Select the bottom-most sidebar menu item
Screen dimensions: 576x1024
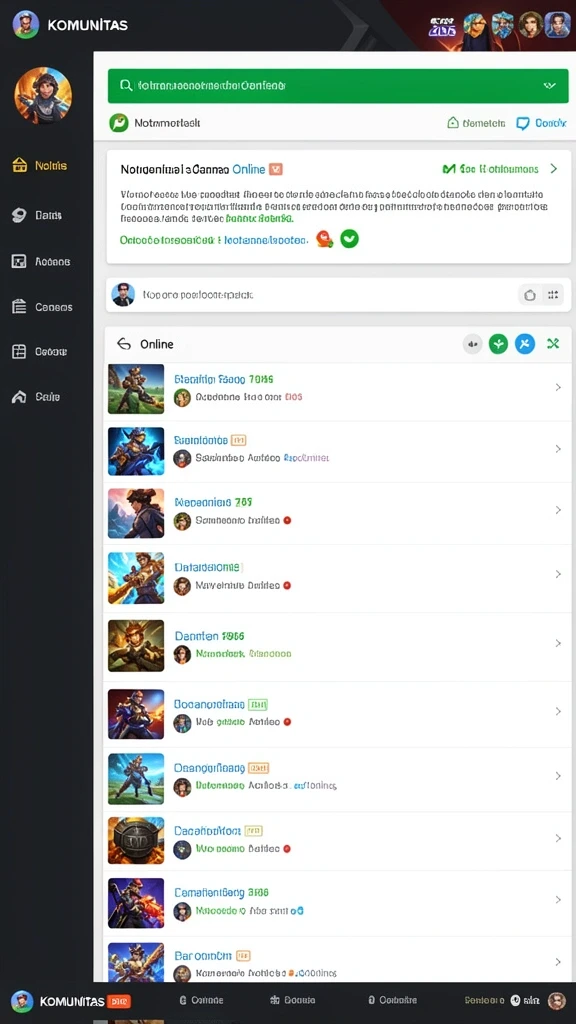click(36, 396)
